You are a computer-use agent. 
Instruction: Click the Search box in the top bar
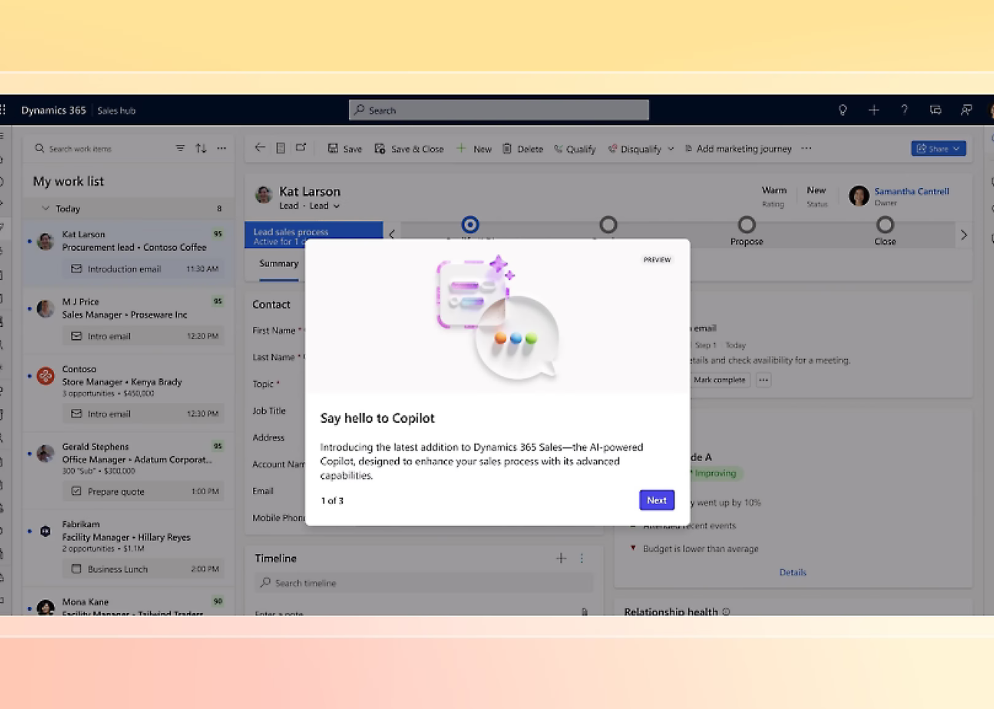(499, 110)
